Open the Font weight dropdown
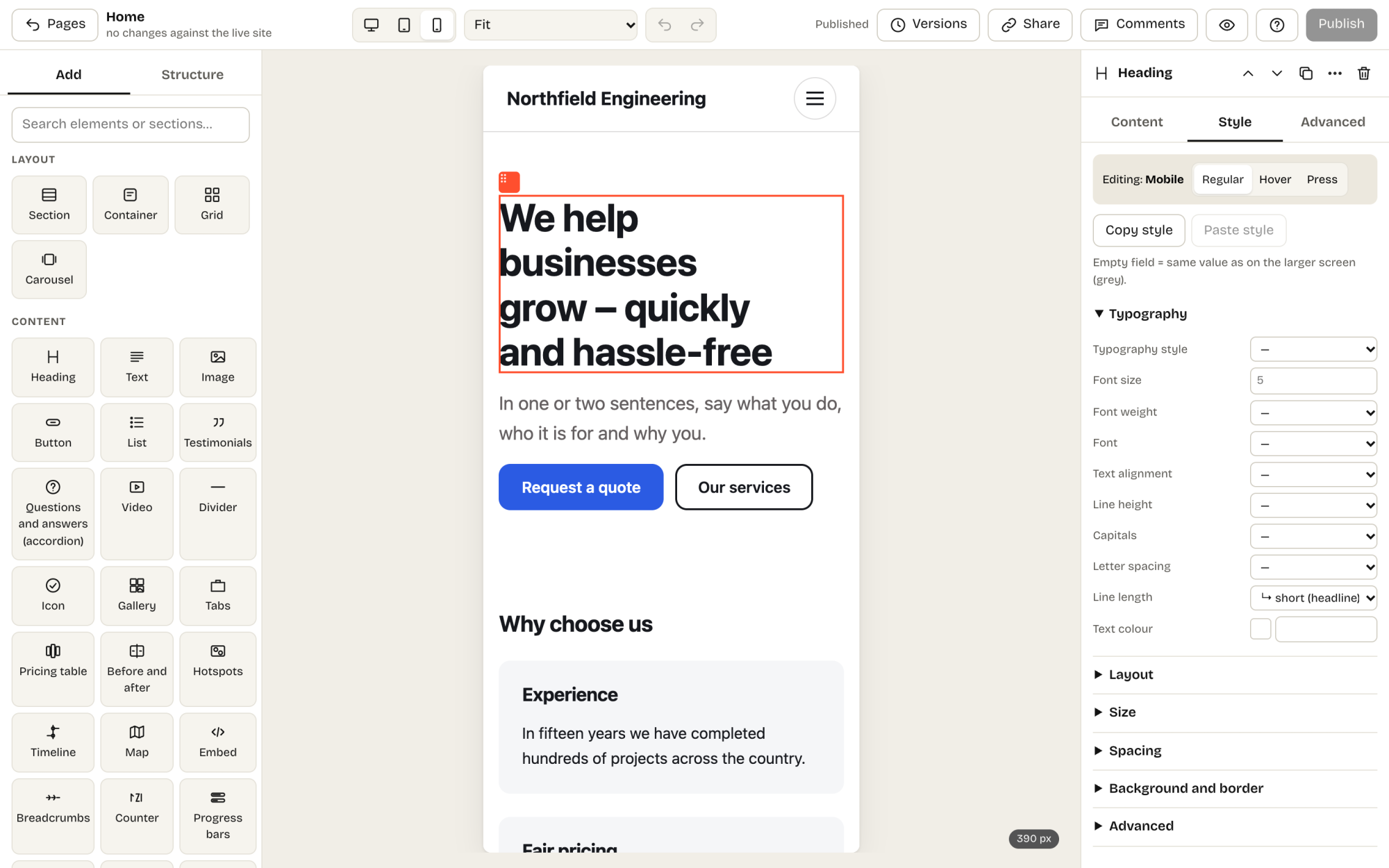 point(1313,412)
